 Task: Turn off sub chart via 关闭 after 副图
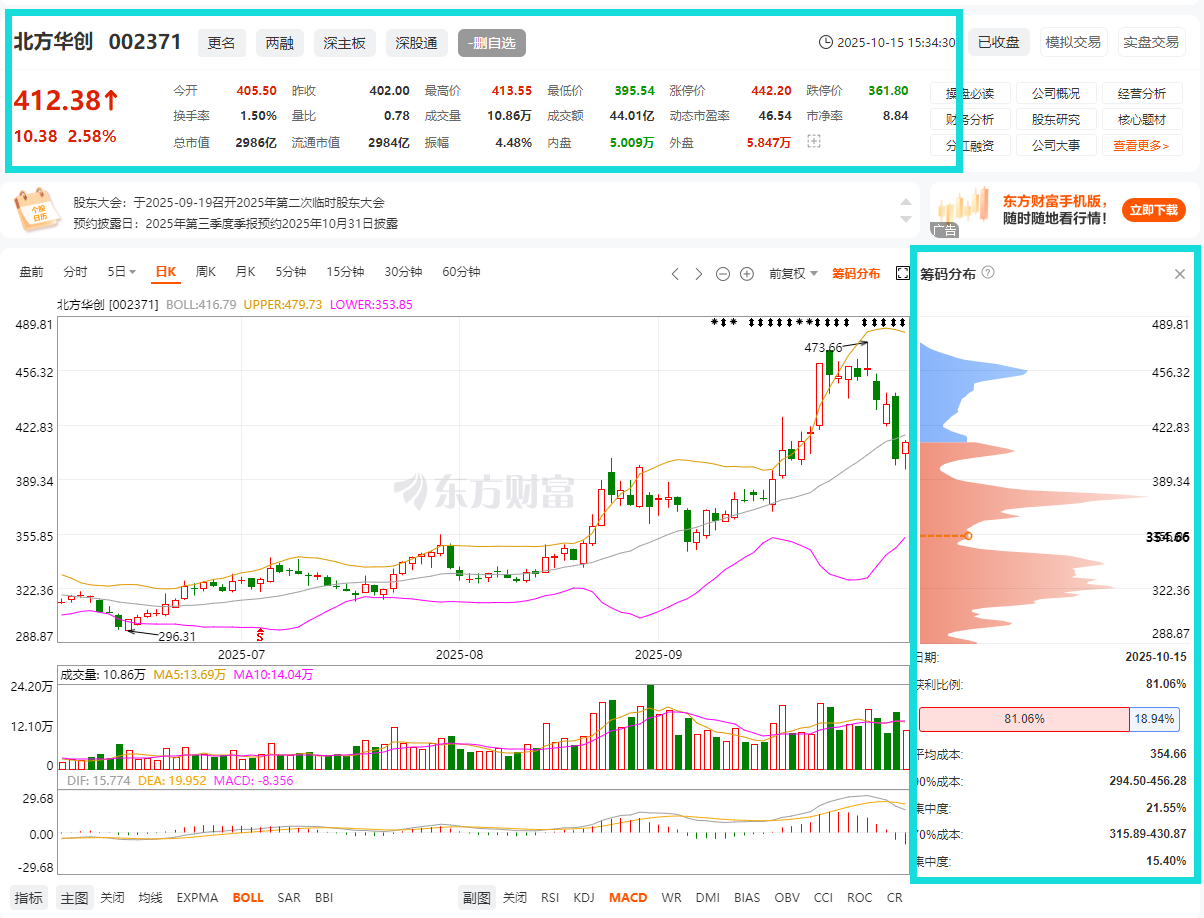pyautogui.click(x=515, y=897)
